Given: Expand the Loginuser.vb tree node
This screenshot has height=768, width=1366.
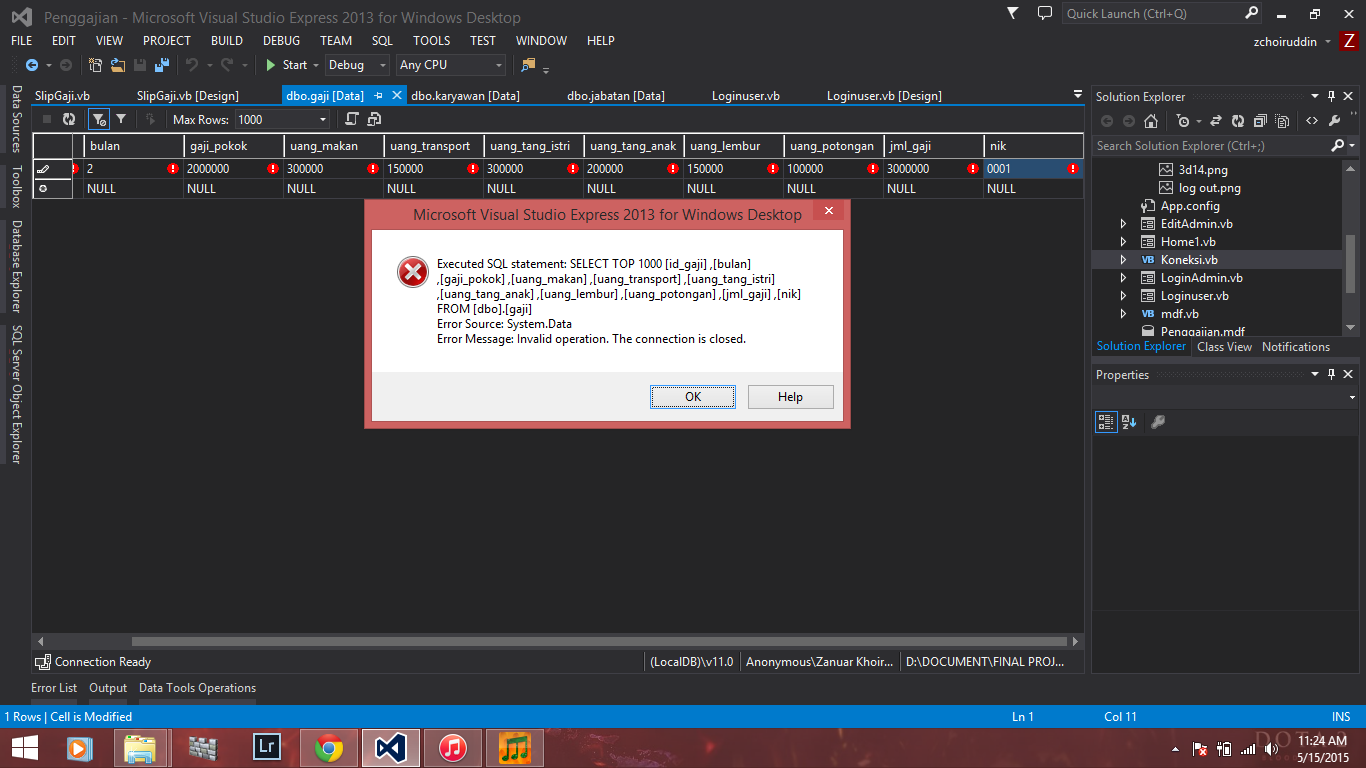Looking at the screenshot, I should coord(1123,296).
